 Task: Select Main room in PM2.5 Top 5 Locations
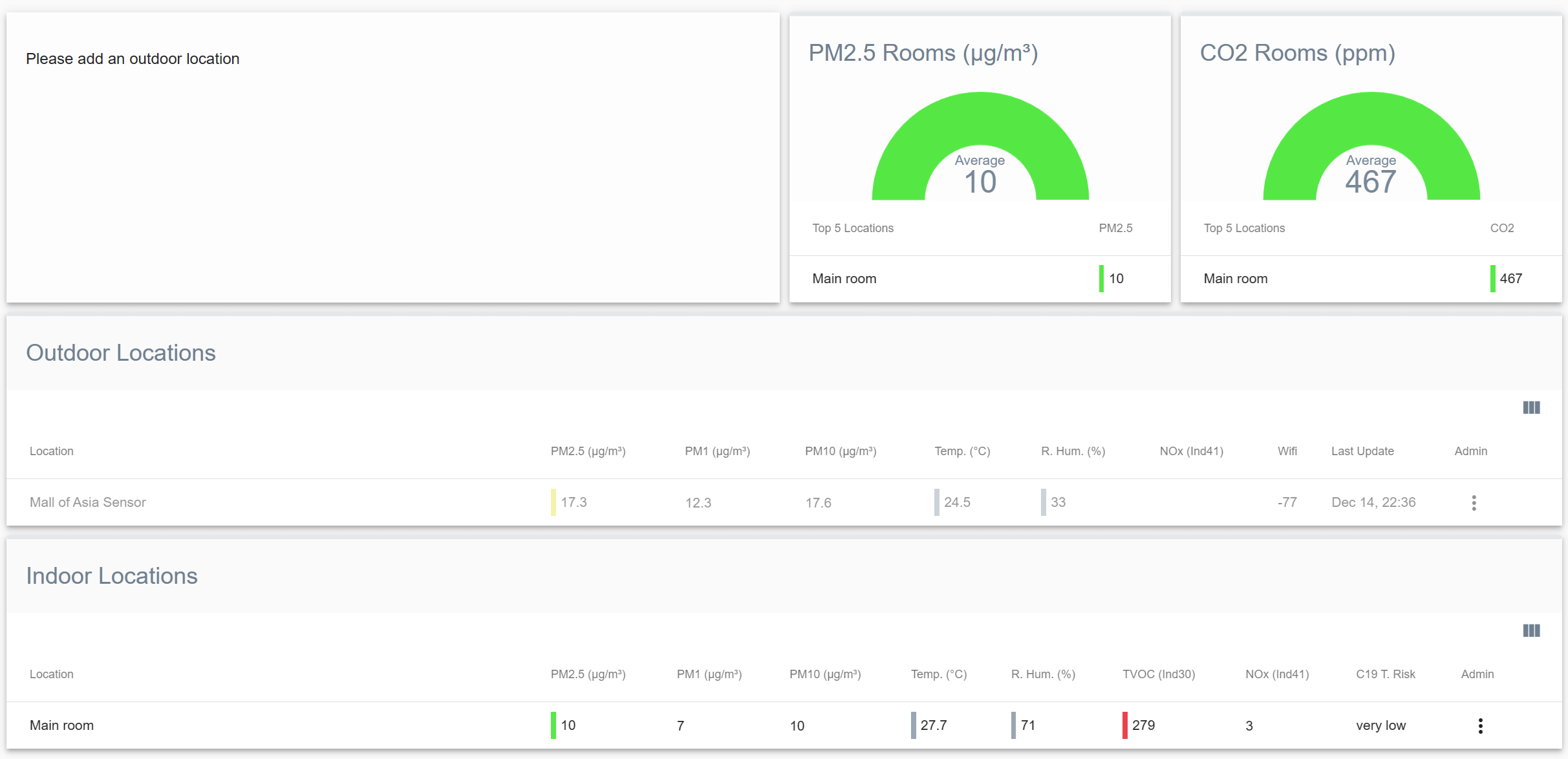(x=844, y=278)
